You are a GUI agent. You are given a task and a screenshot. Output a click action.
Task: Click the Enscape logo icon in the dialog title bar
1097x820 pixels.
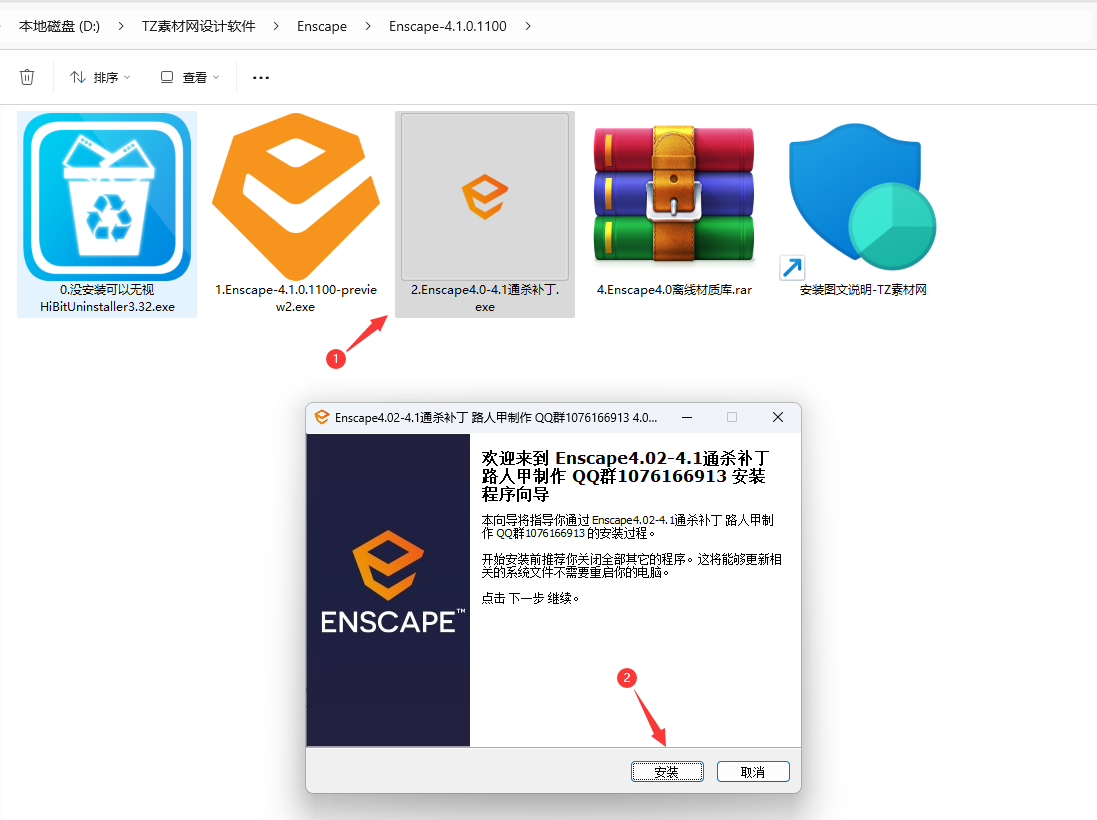(x=322, y=418)
